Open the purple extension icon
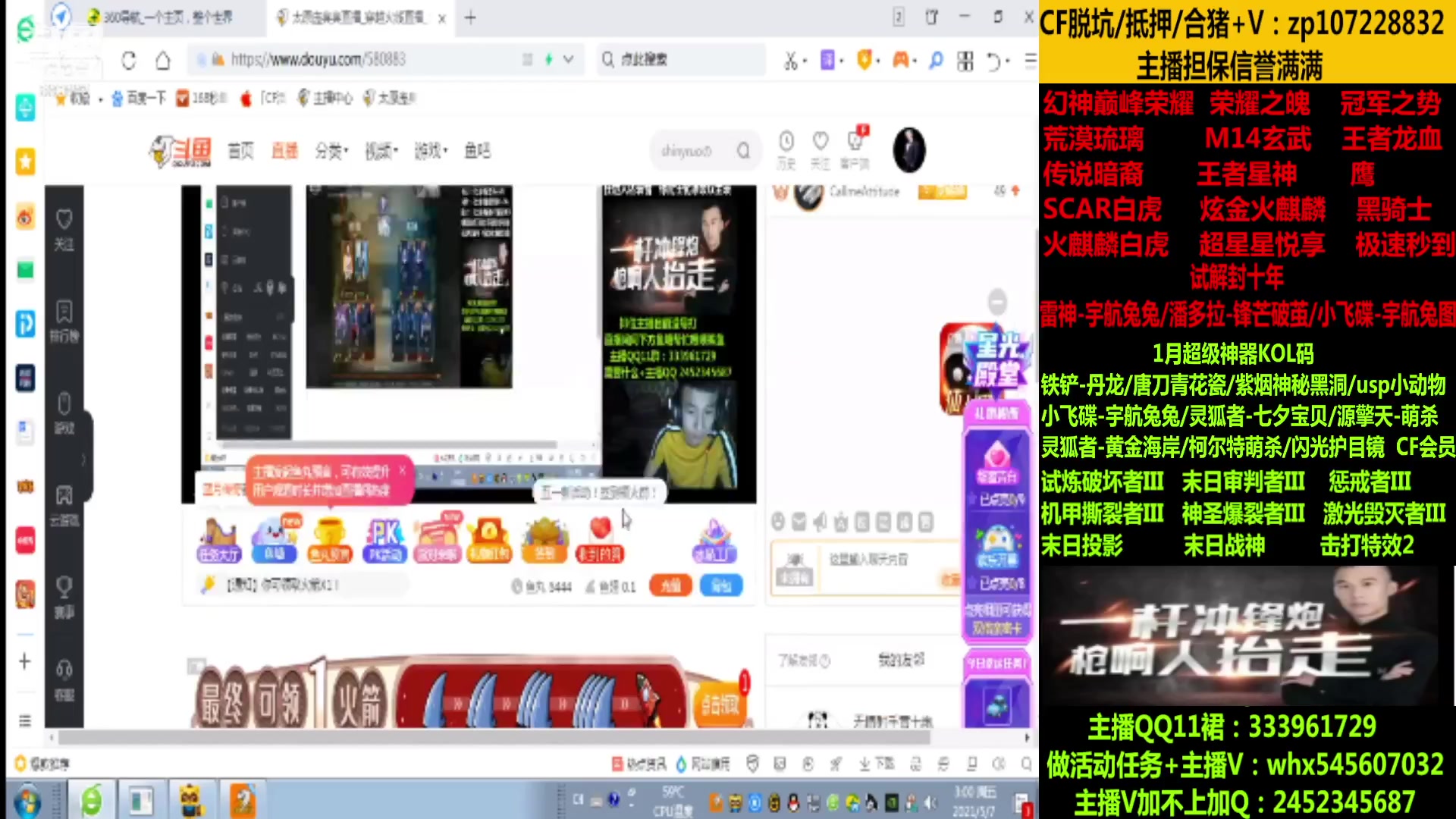Viewport: 1456px width, 819px height. [x=827, y=60]
